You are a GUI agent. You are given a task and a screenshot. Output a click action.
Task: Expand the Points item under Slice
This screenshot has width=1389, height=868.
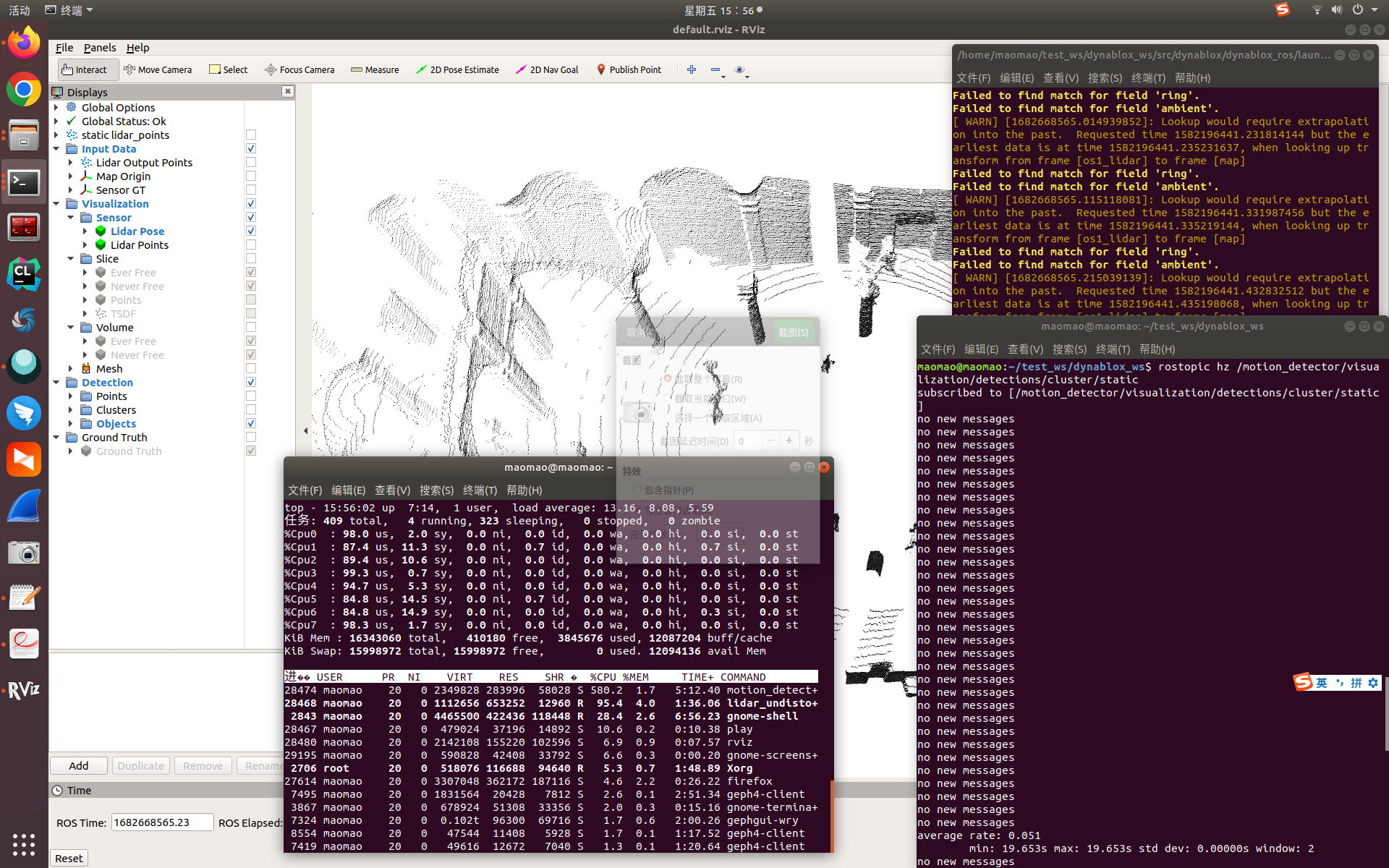pyautogui.click(x=84, y=299)
